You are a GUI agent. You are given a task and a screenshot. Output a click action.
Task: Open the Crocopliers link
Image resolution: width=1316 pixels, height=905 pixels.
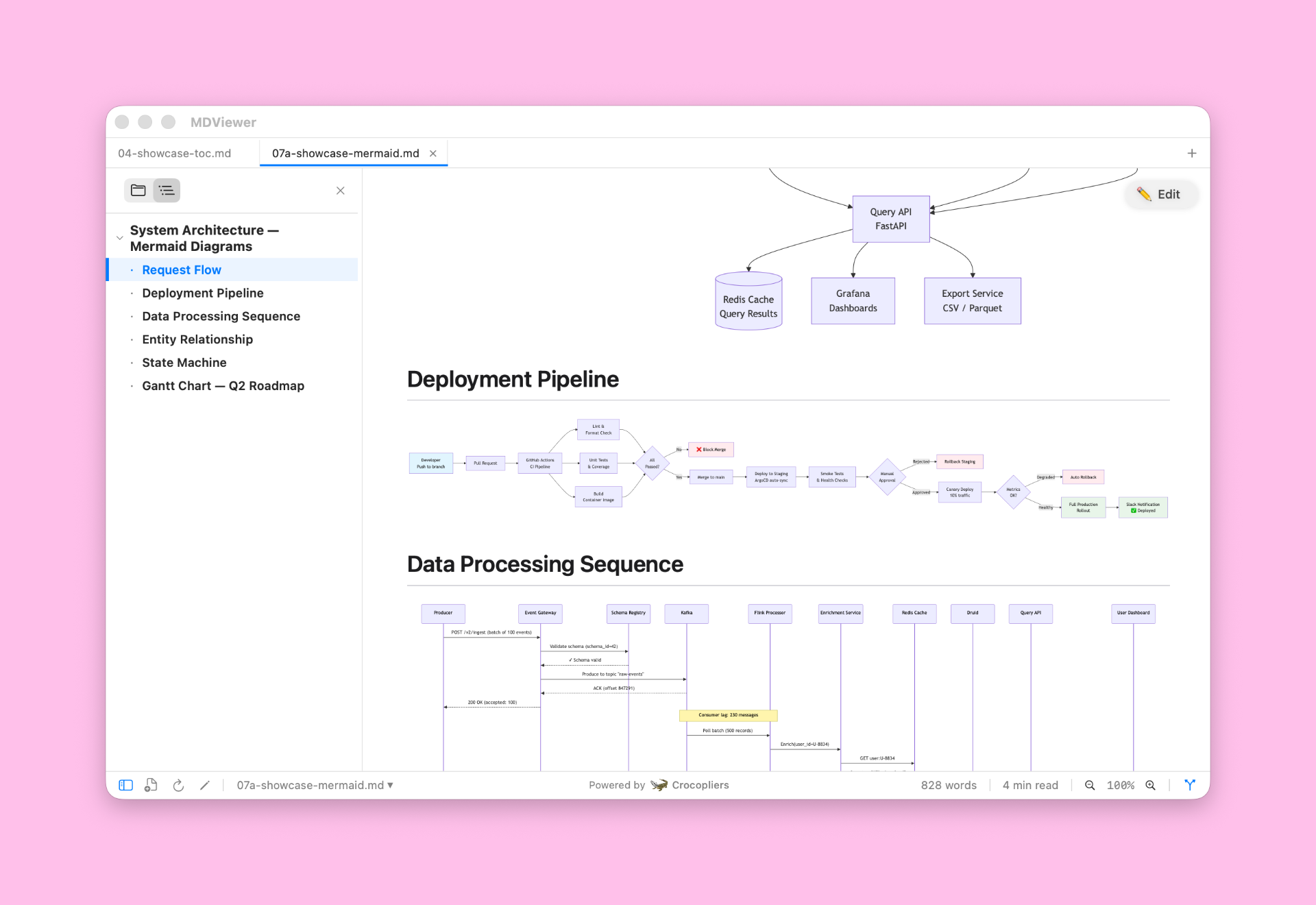690,785
